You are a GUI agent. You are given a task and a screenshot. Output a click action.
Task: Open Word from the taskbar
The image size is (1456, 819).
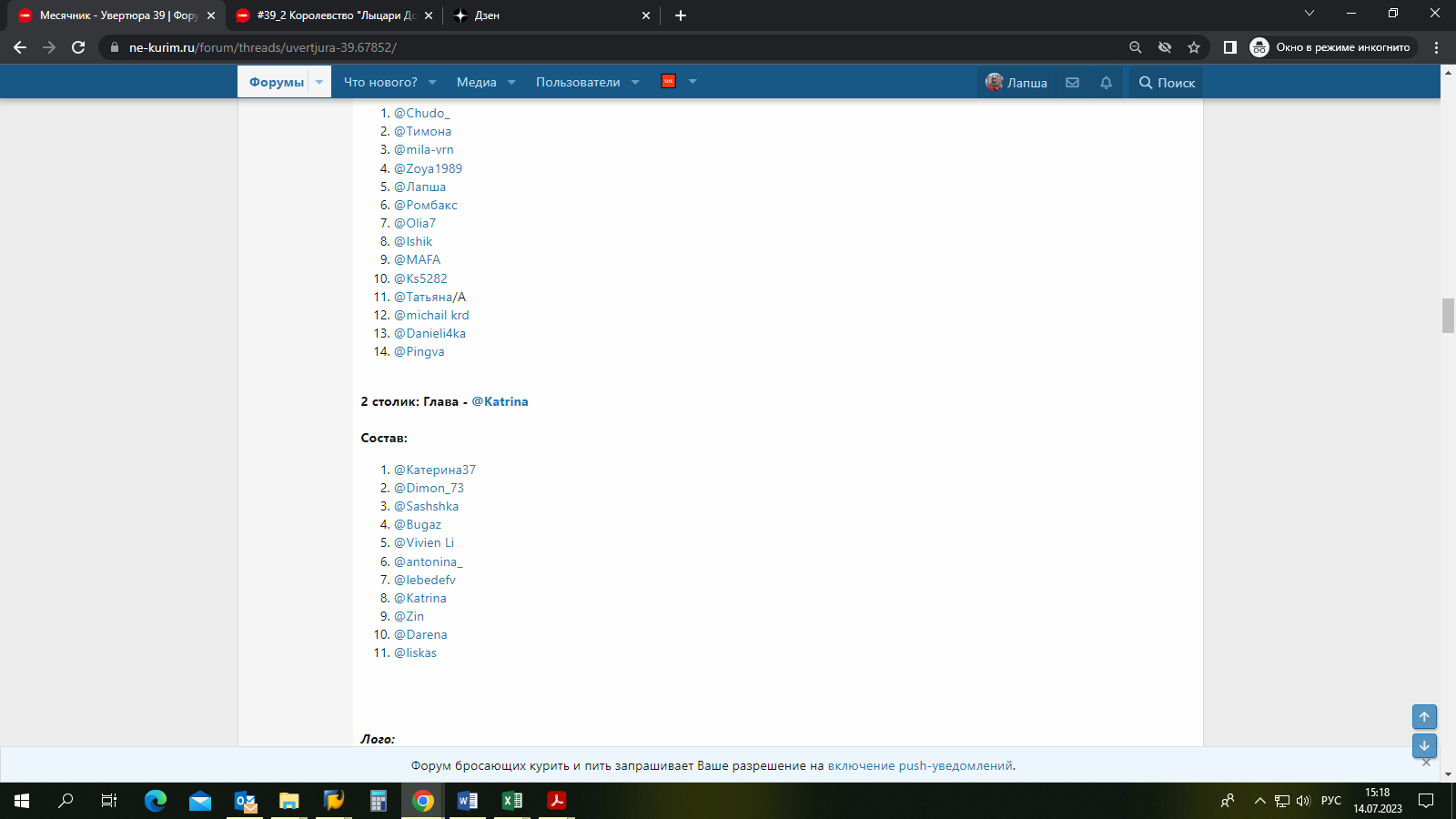[x=468, y=801]
